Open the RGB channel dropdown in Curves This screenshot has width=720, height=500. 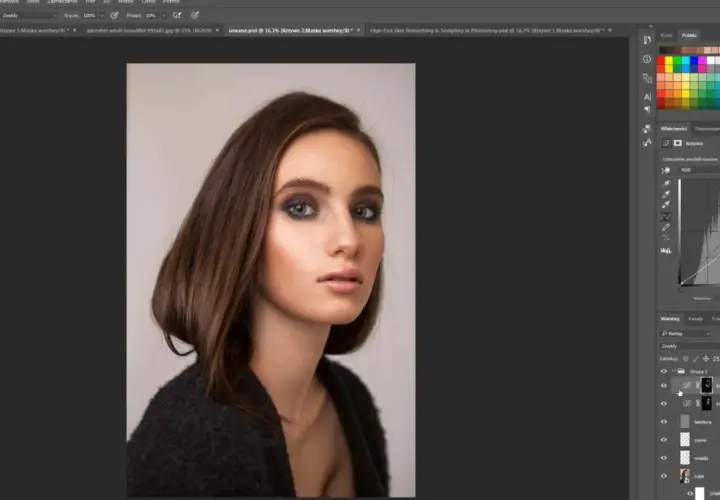tap(700, 170)
